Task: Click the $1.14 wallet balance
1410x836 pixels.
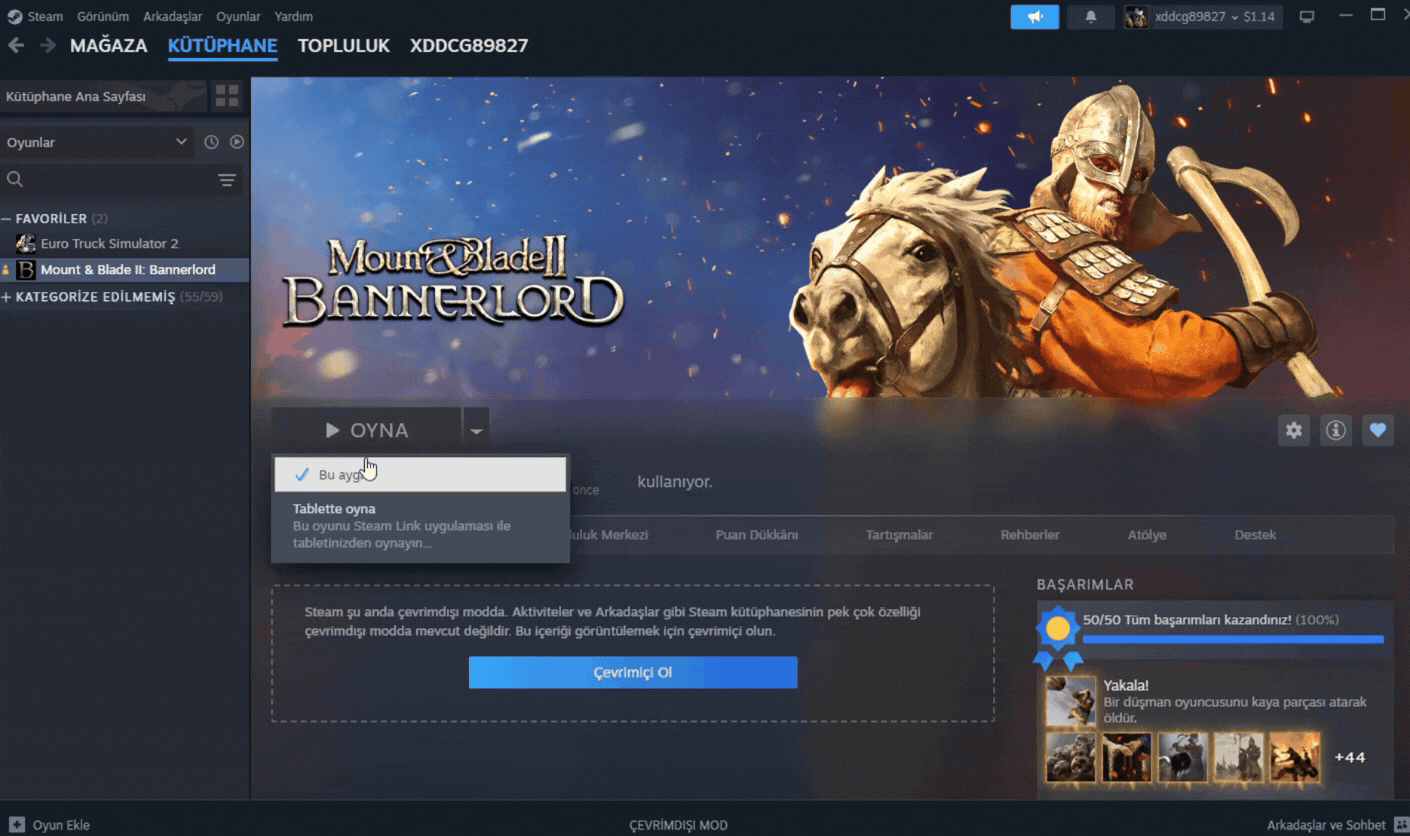Action: click(1259, 17)
